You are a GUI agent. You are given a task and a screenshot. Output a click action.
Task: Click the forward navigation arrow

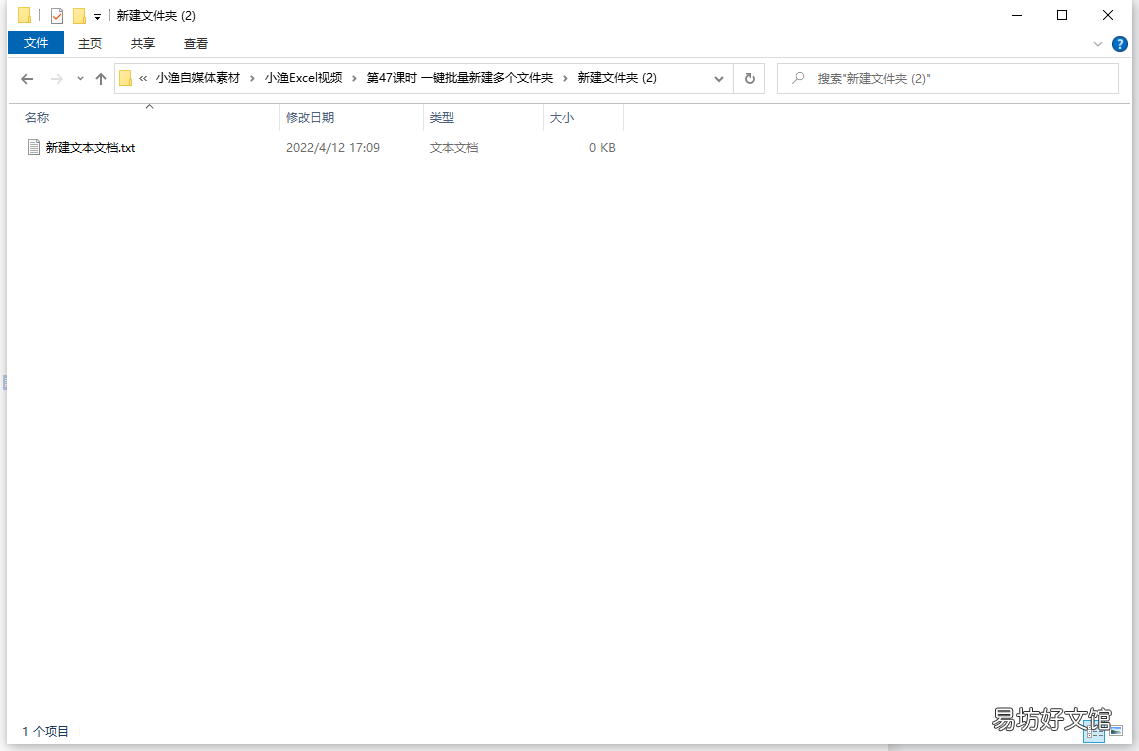(x=57, y=78)
